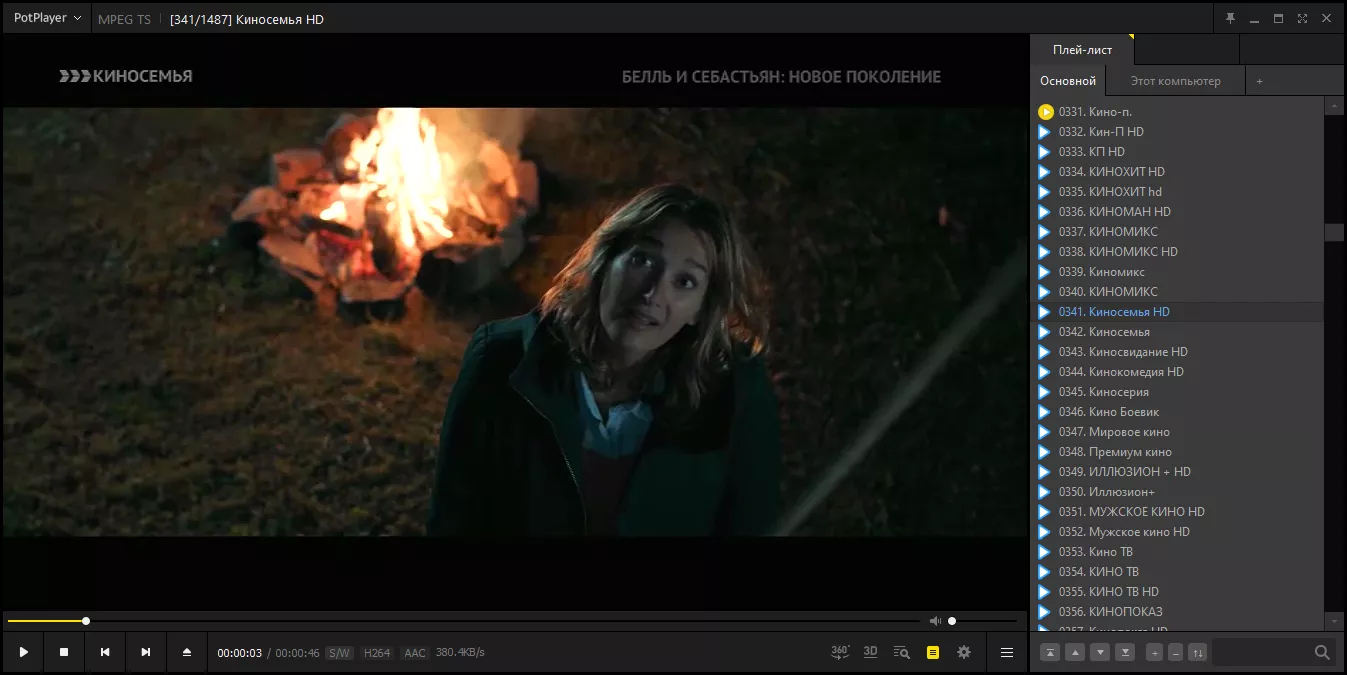Select channel 0339. Киномикс
Image resolution: width=1347 pixels, height=675 pixels.
pyautogui.click(x=1177, y=272)
